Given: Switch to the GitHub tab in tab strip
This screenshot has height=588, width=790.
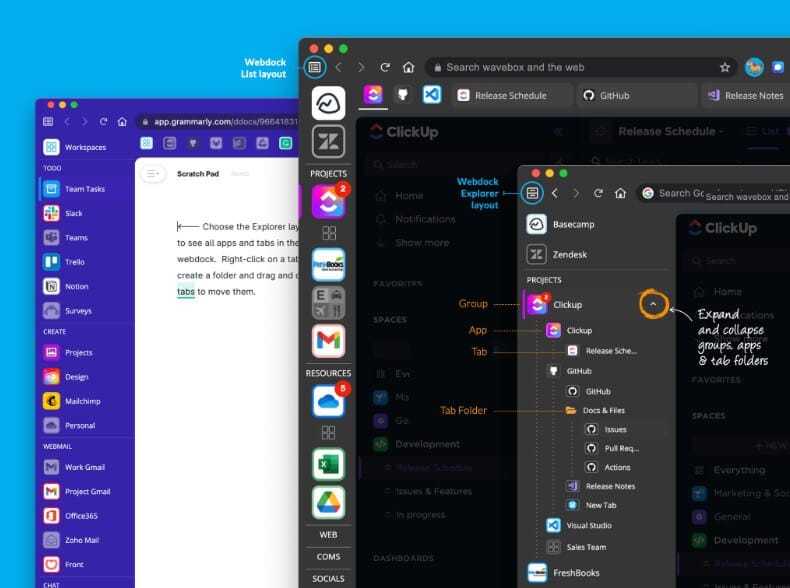Looking at the screenshot, I should (613, 95).
